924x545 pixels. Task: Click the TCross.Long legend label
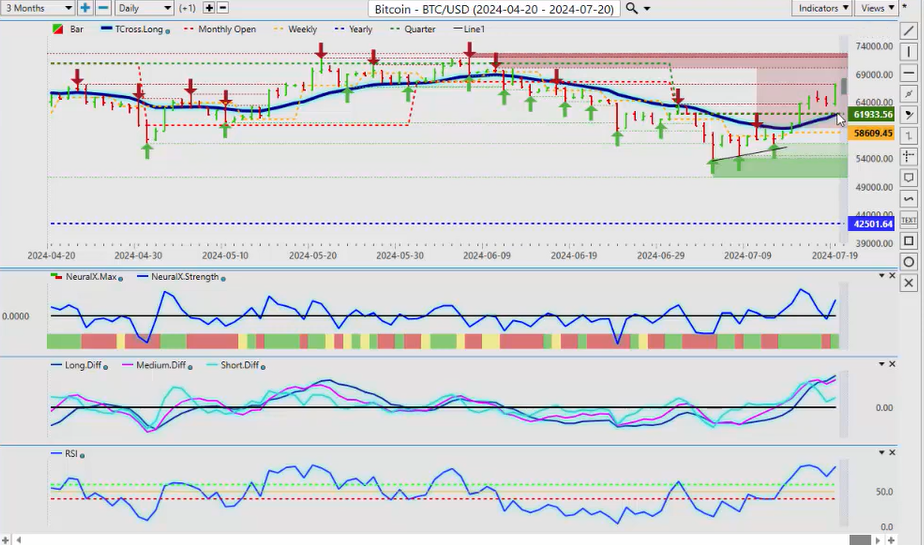click(x=138, y=29)
